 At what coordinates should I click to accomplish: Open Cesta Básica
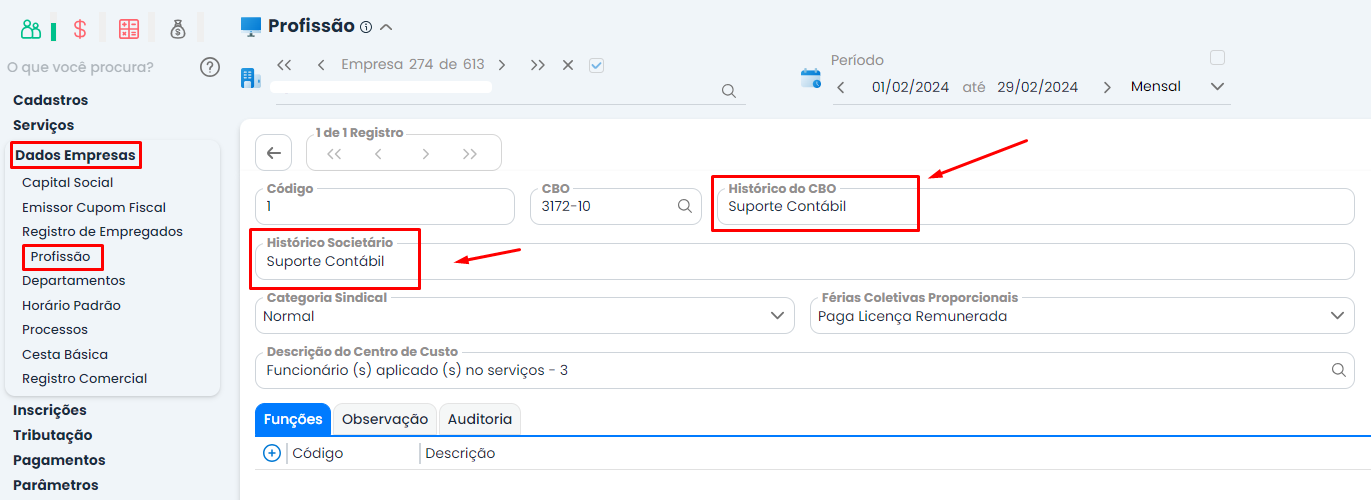65,354
